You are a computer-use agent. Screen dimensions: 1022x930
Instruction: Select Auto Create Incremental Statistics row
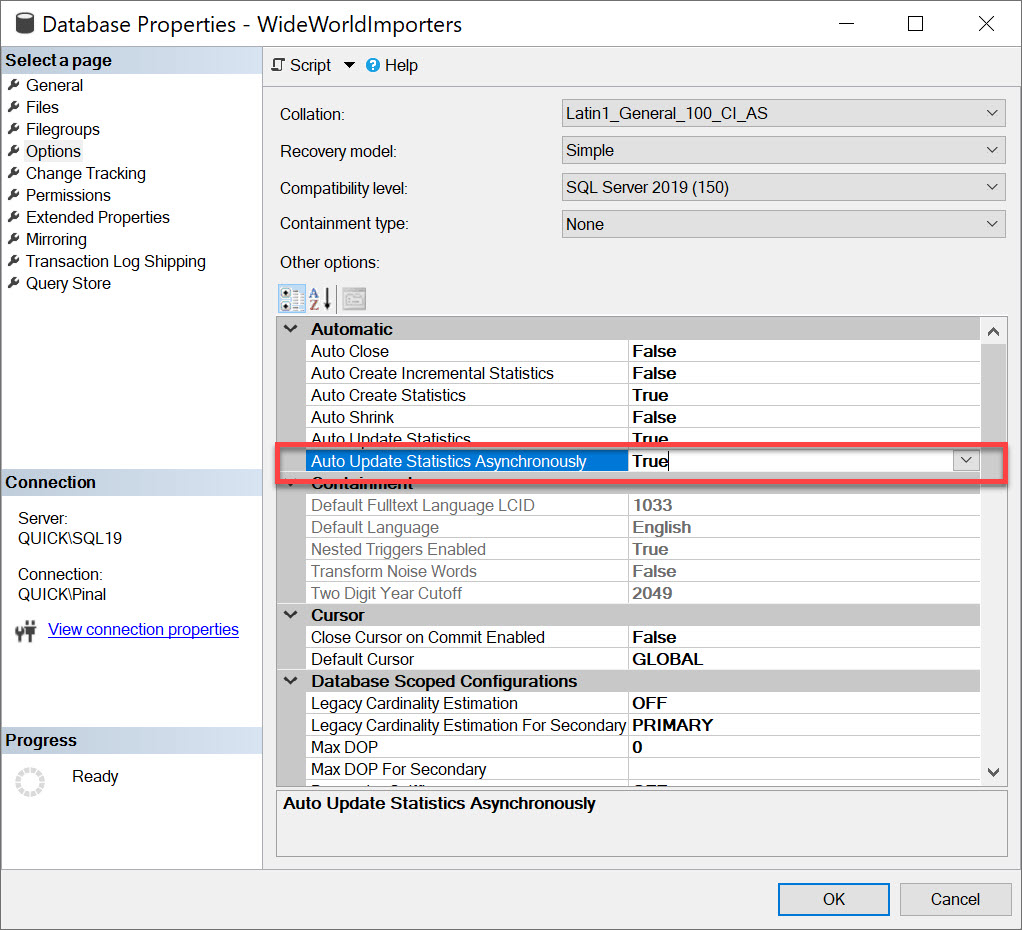click(642, 373)
